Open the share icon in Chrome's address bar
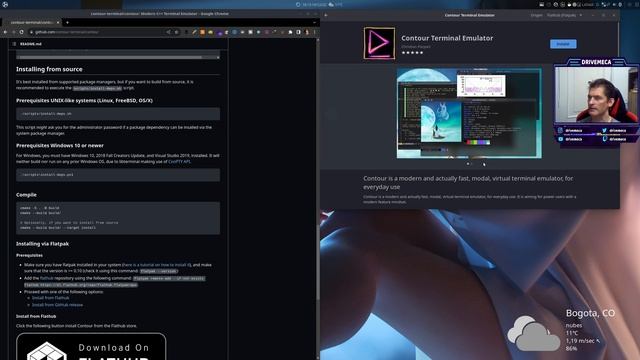This screenshot has height=360, width=640. (168, 32)
